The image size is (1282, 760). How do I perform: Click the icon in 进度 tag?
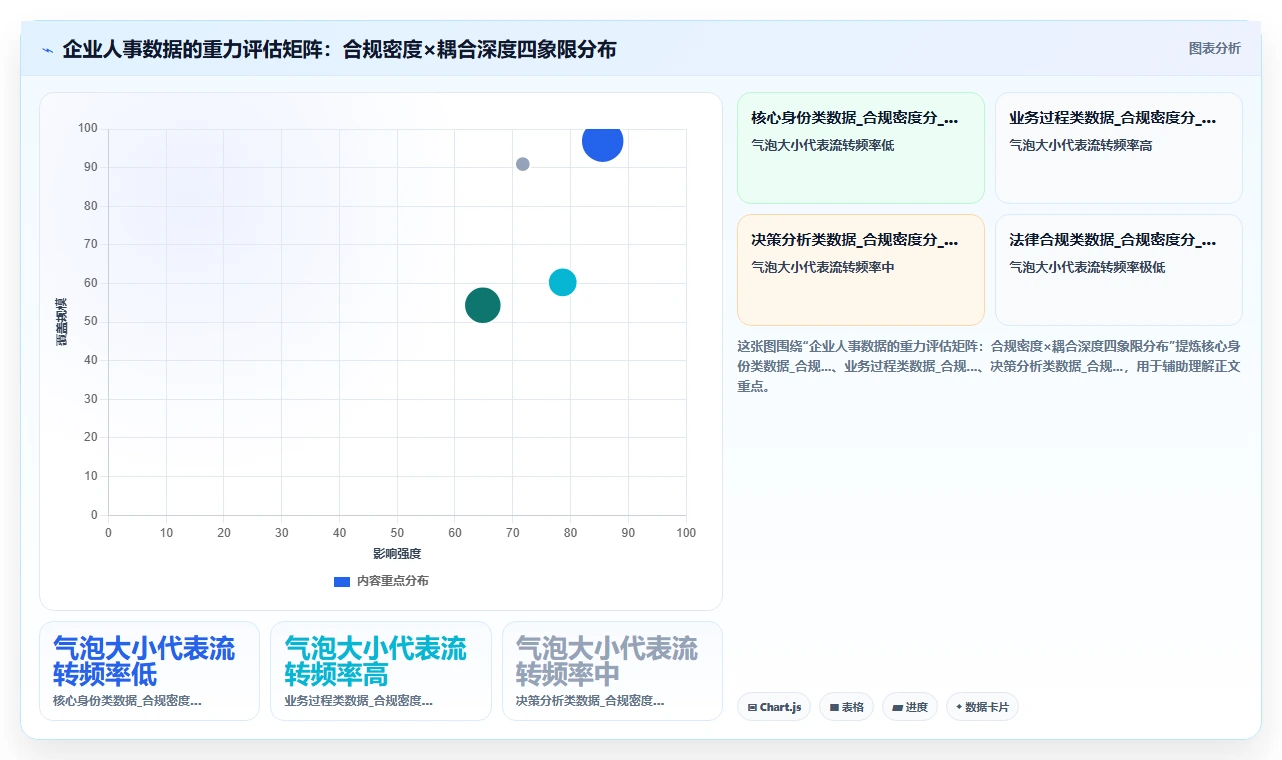click(897, 707)
